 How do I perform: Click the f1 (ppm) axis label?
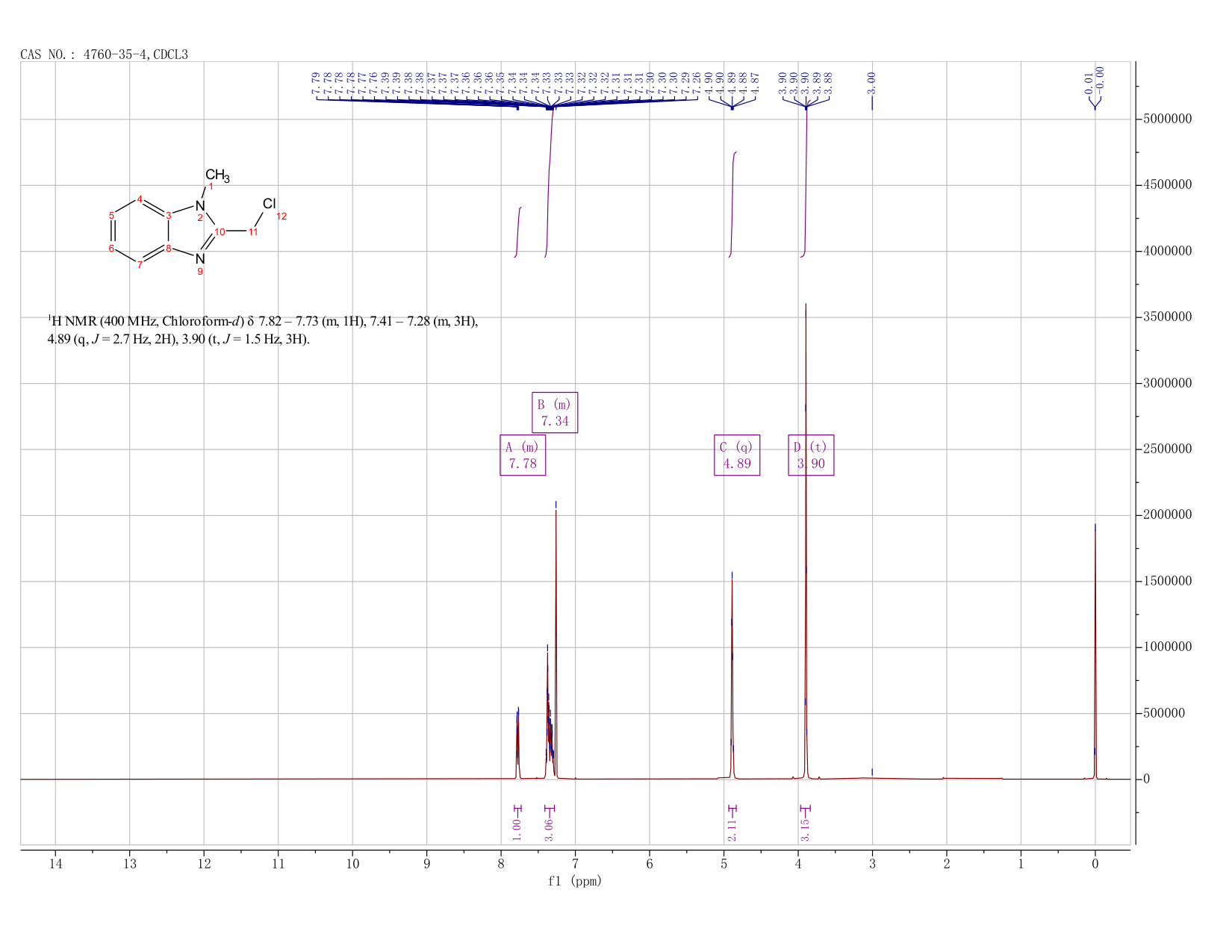pos(575,881)
